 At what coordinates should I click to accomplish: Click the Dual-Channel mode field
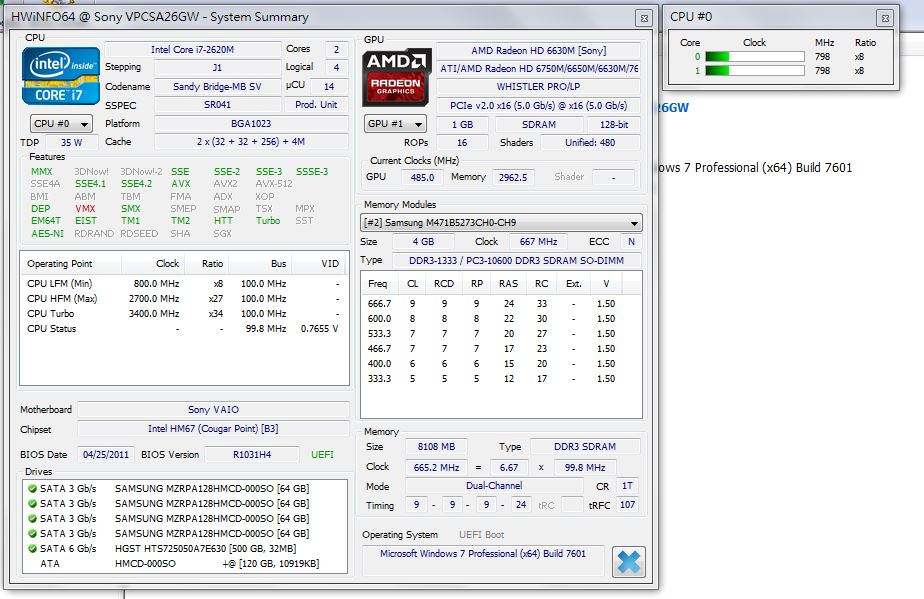coord(494,486)
